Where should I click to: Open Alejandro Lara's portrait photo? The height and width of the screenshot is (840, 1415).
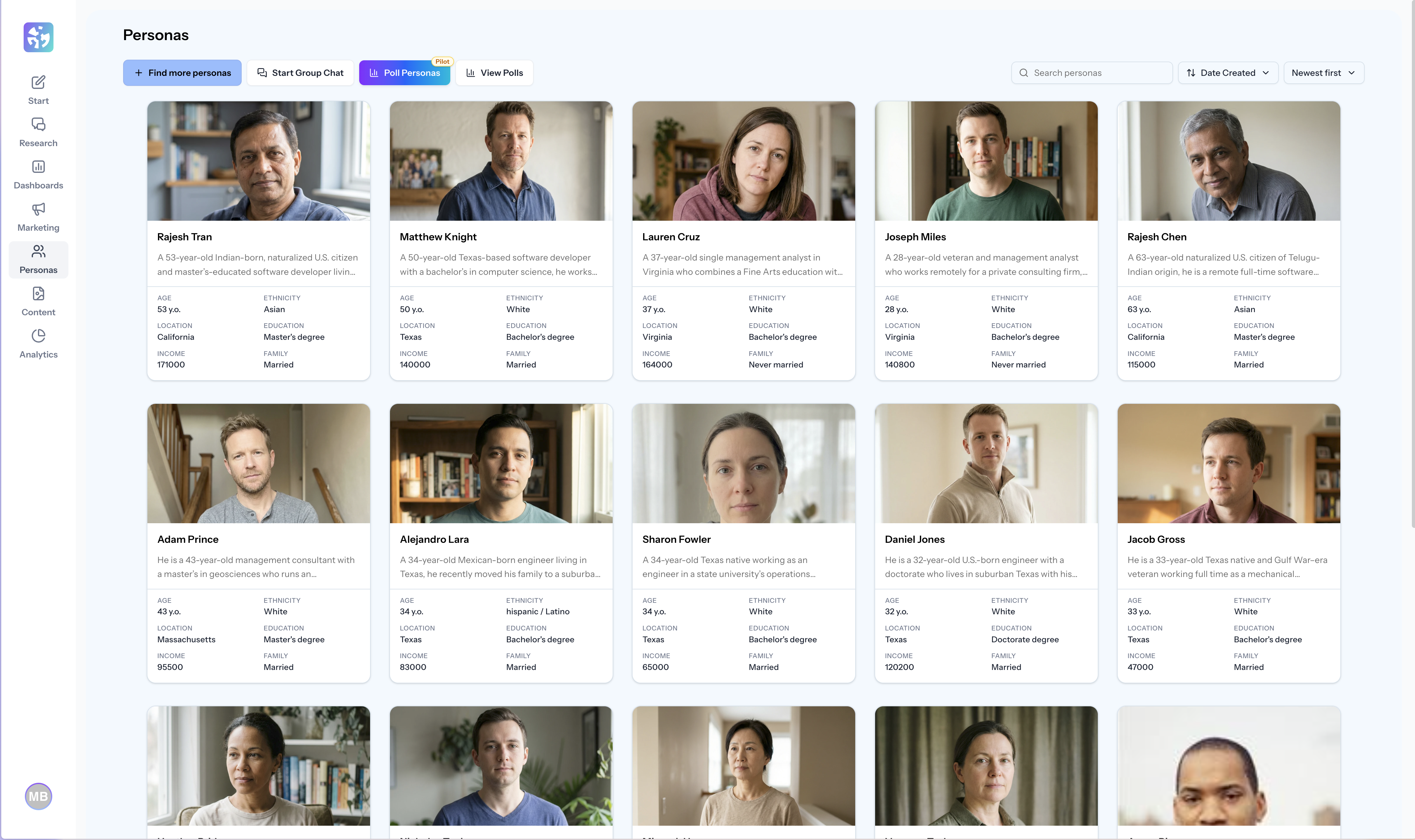pos(501,464)
